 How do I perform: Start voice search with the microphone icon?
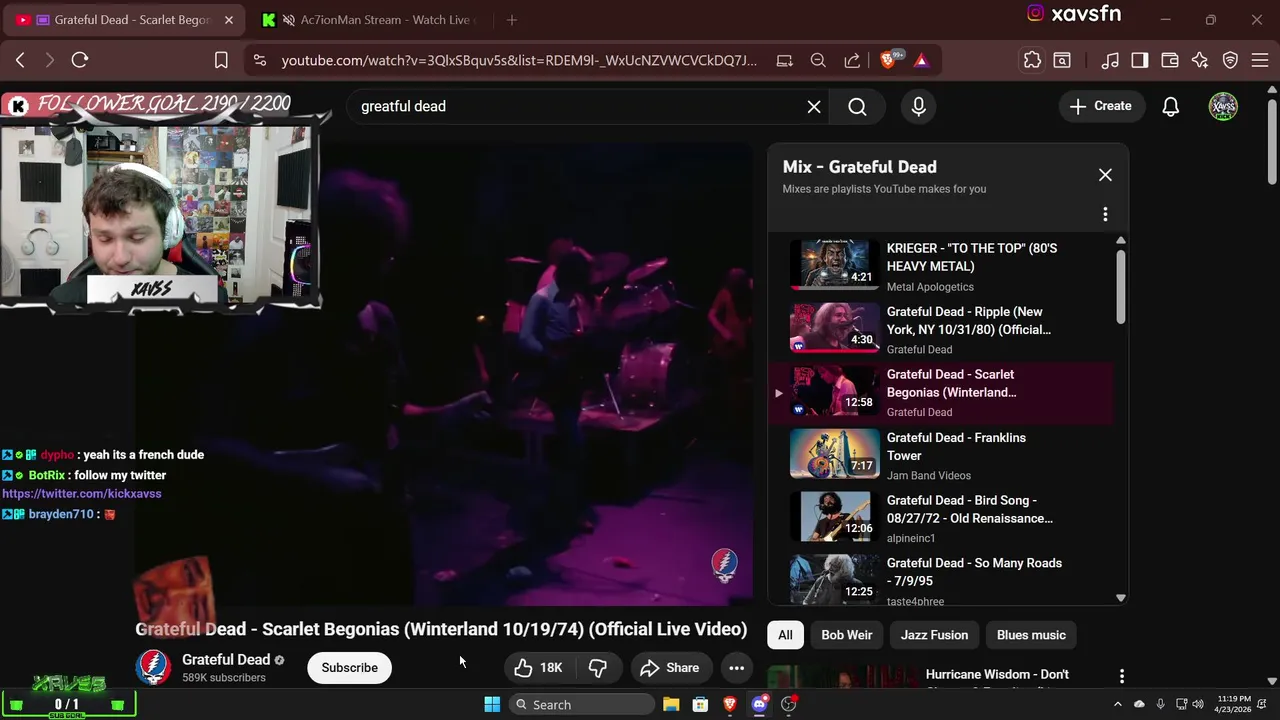tap(919, 106)
